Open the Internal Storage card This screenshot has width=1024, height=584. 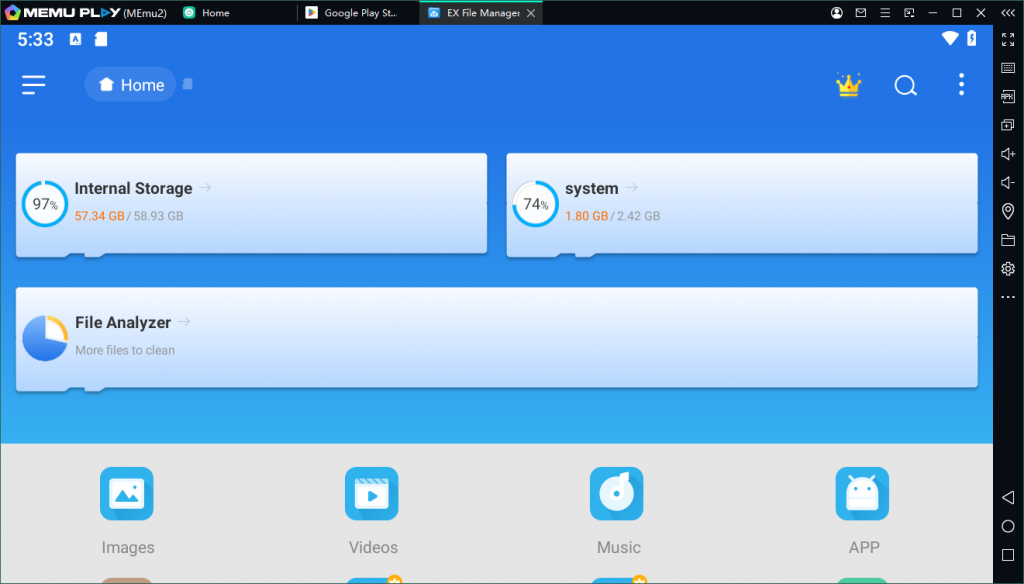(251, 204)
